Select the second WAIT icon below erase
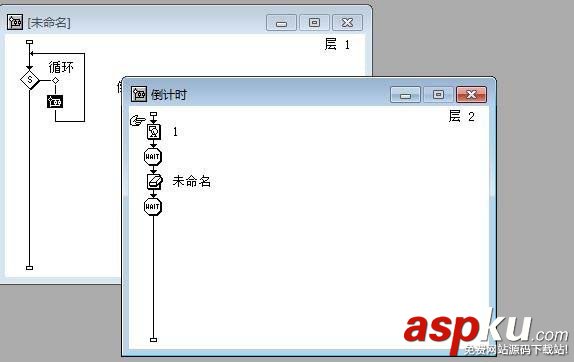This screenshot has width=574, height=362. pos(153,207)
